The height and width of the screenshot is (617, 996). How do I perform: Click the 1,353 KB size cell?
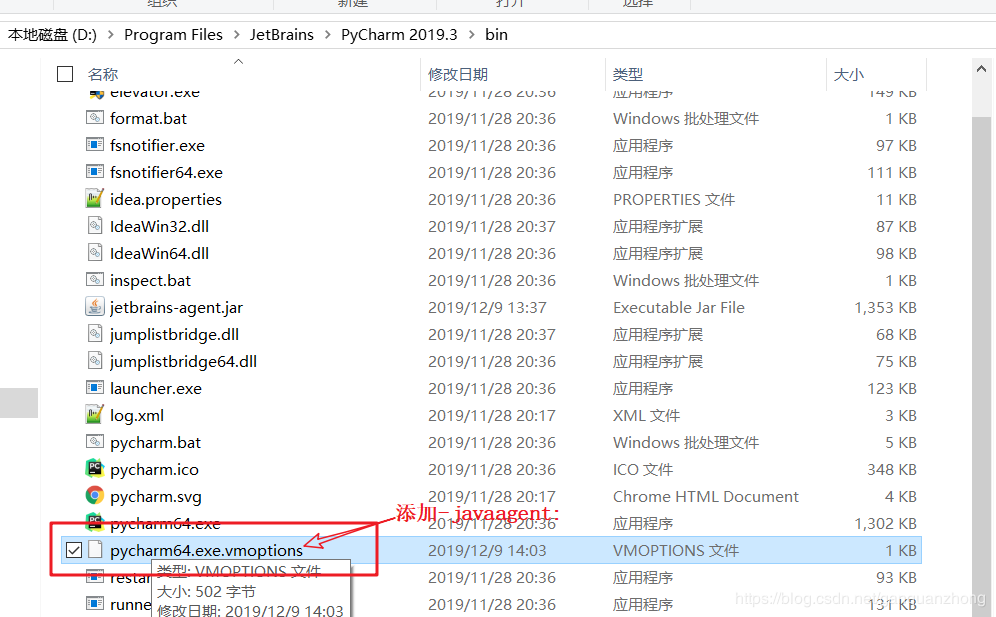point(885,308)
